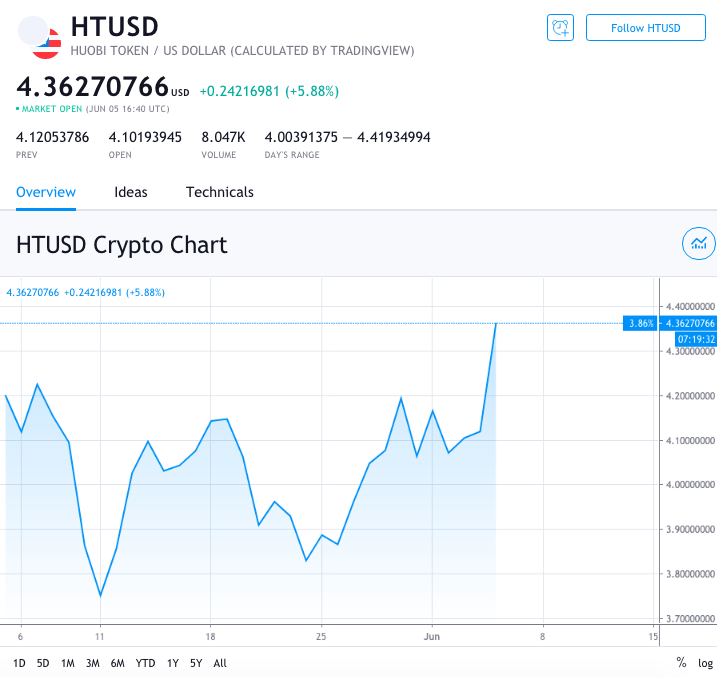Click the +0.24216981 (+5.88%) change text
The height and width of the screenshot is (677, 717).
click(269, 91)
